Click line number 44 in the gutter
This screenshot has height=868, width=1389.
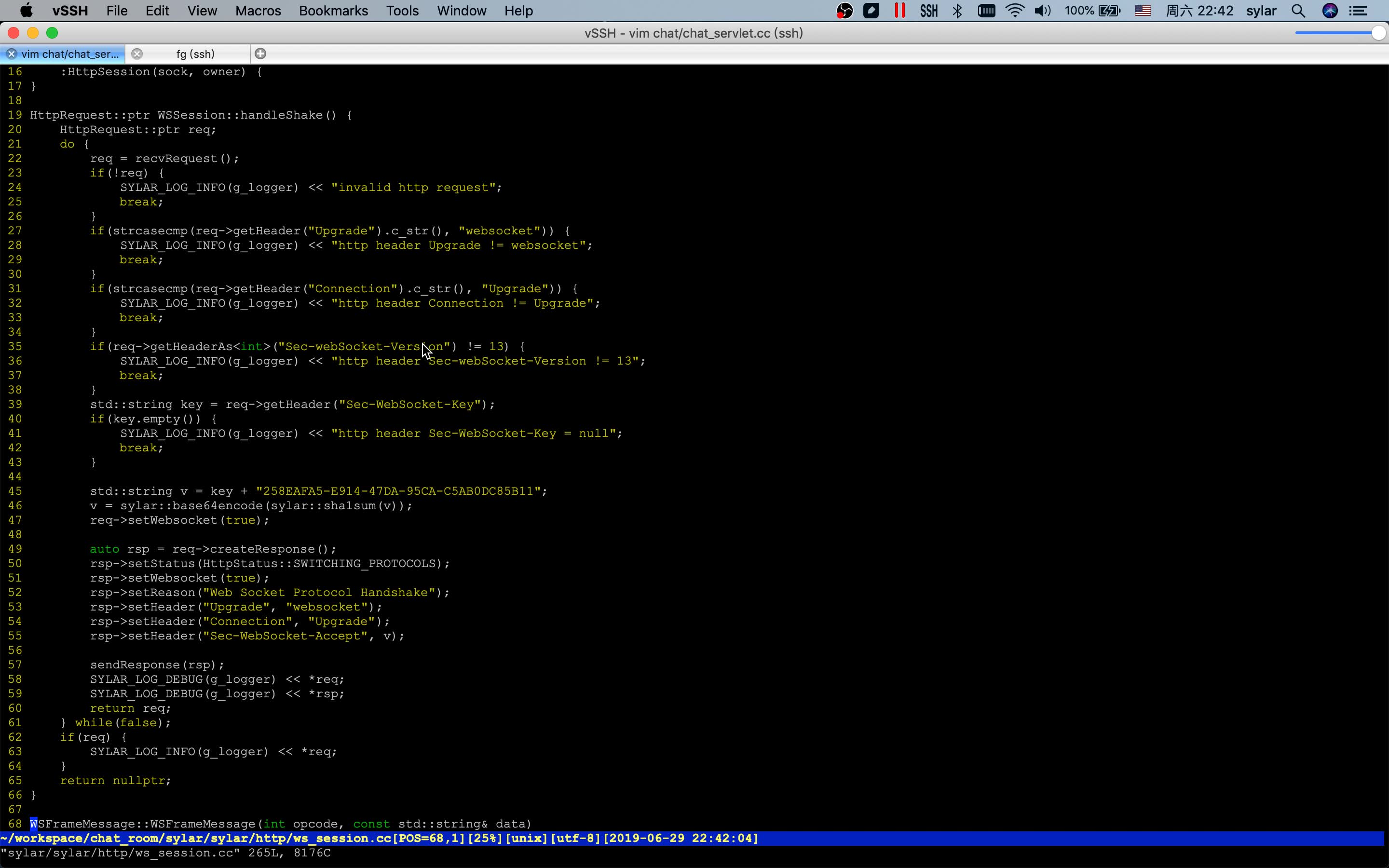coord(15,477)
